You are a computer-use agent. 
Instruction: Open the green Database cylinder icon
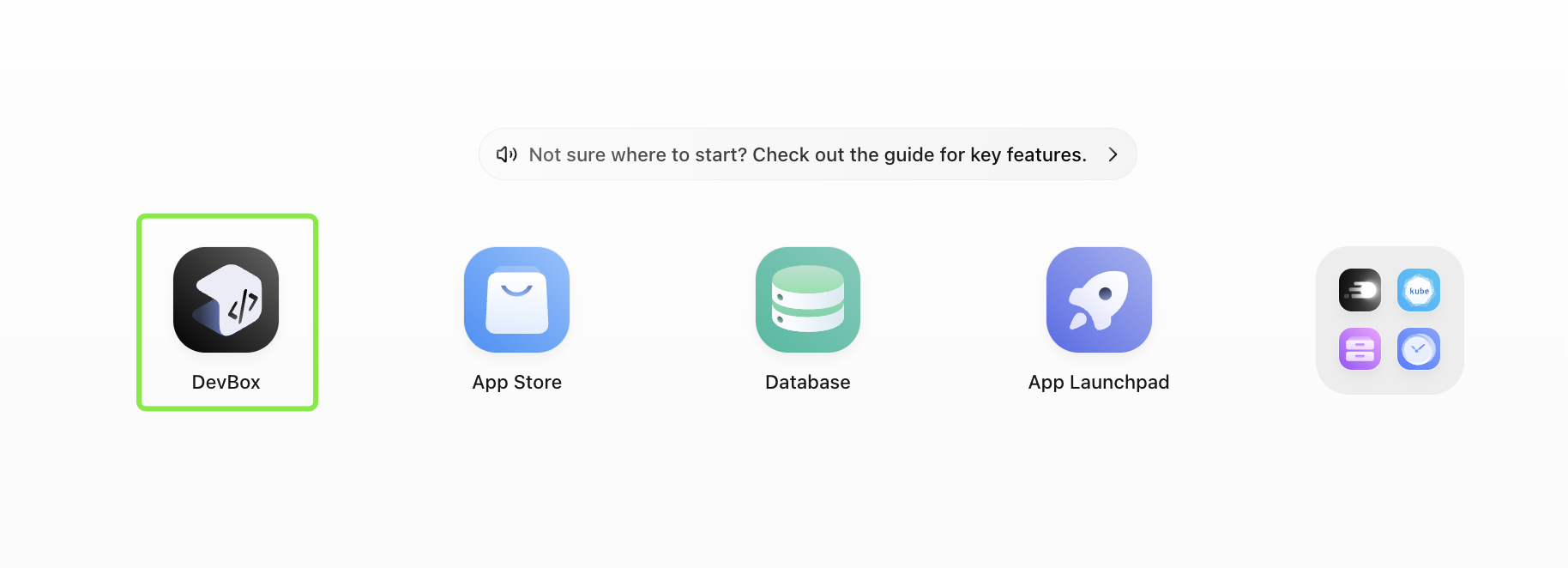[x=807, y=299]
